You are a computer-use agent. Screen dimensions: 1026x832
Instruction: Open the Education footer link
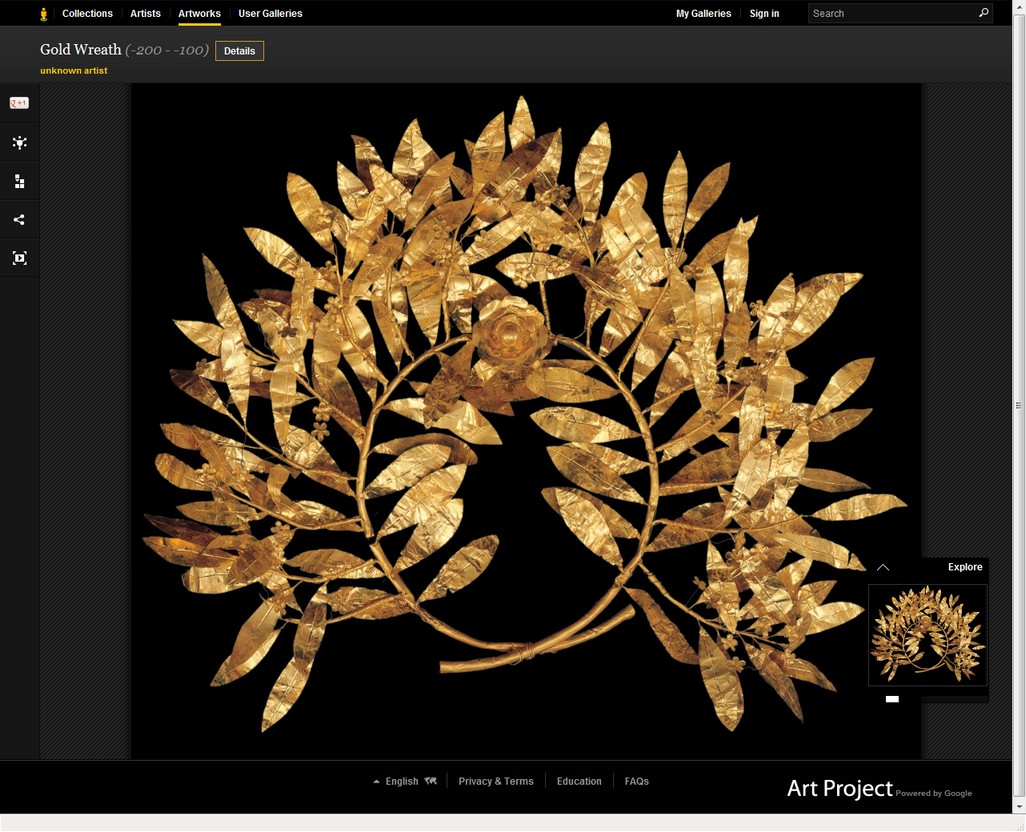tap(579, 781)
